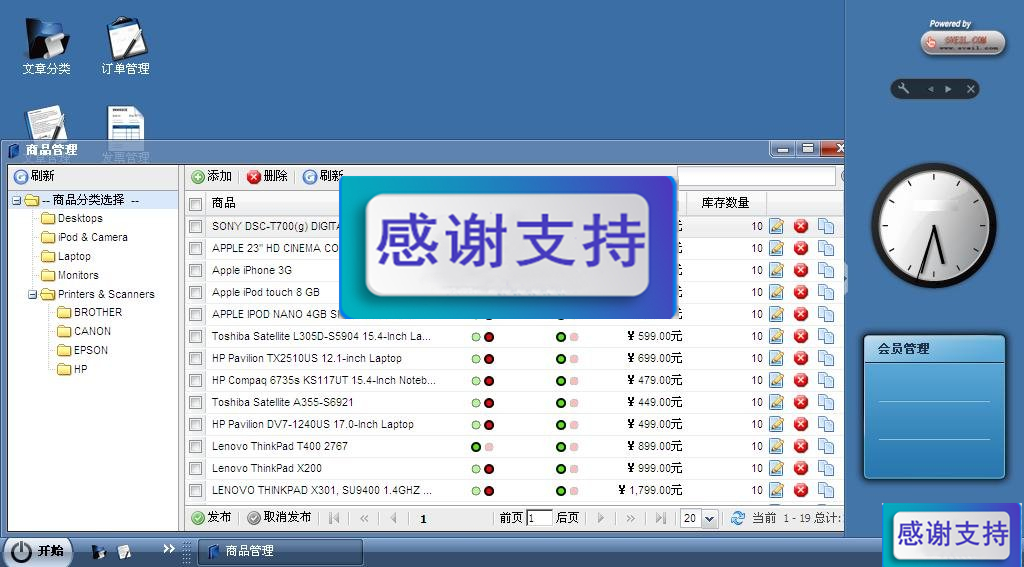Viewport: 1024px width, 567px height.
Task: Select the EPSON subcategory
Action: pyautogui.click(x=91, y=350)
